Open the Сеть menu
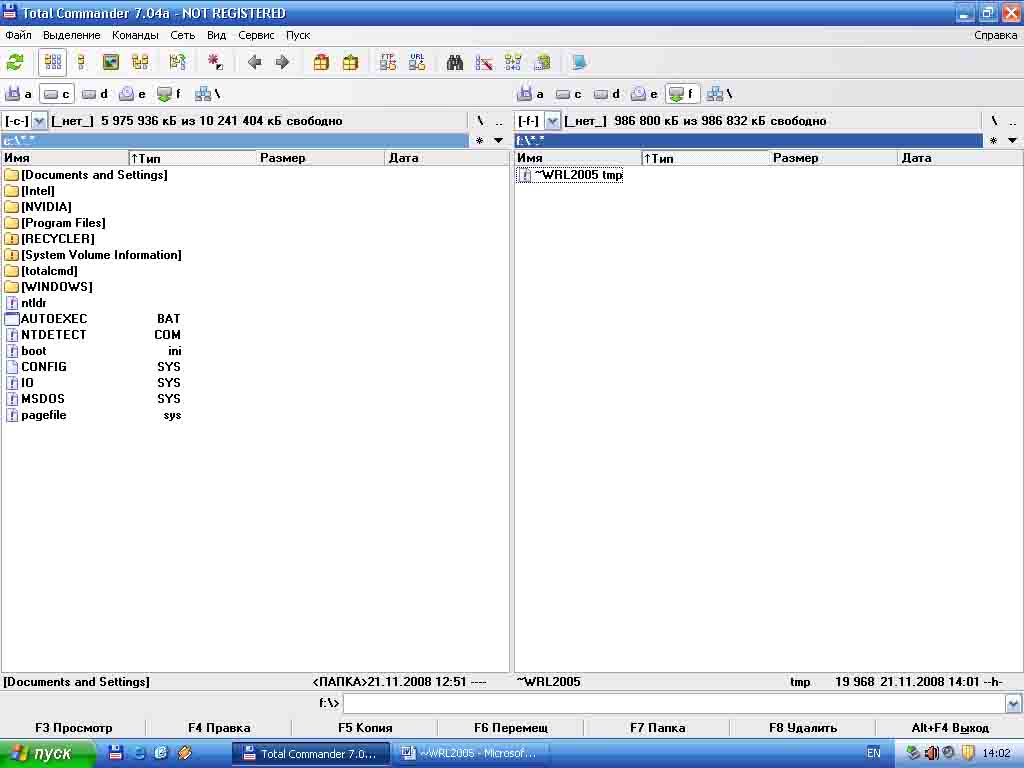Screen dimensions: 1024x768 pos(183,35)
